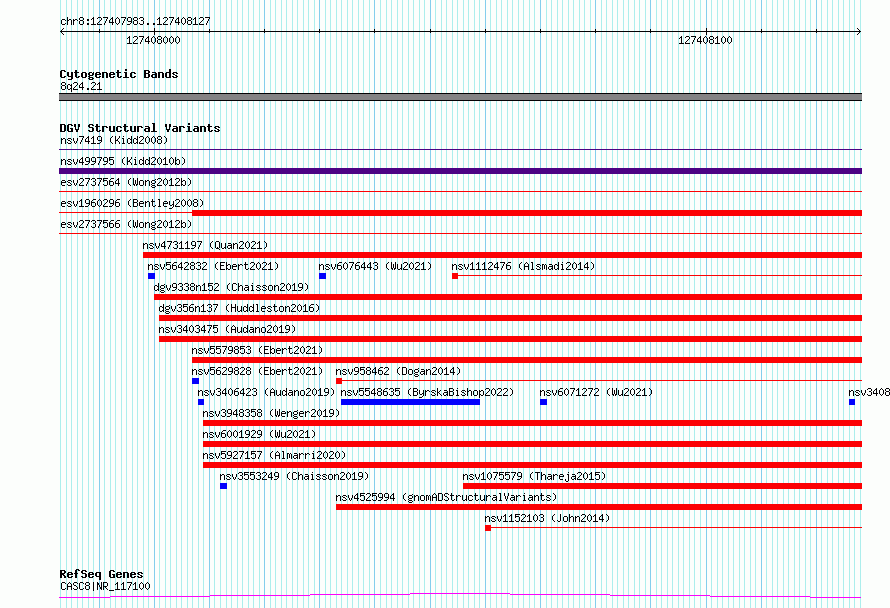
Task: Click the RefSeq Genes track title
Action: click(101, 574)
